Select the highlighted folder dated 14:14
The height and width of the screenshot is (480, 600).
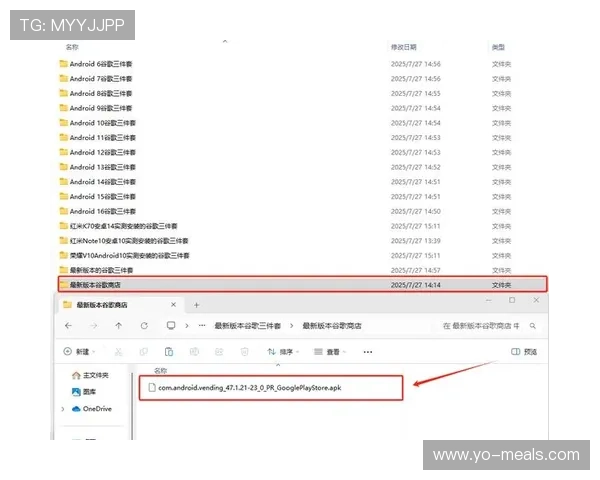click(x=302, y=285)
